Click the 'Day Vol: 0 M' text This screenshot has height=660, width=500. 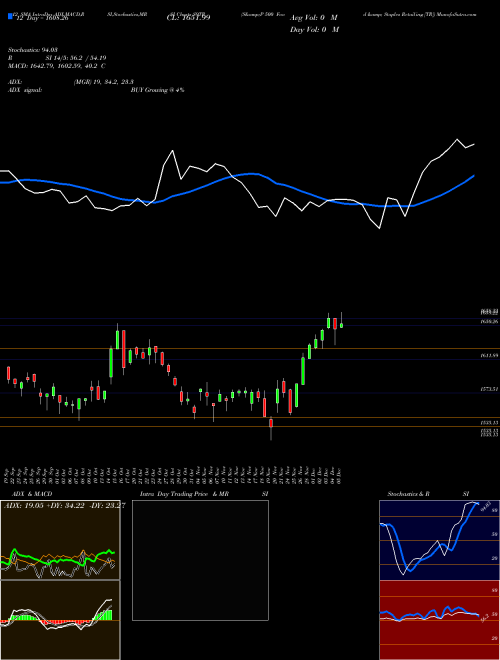point(314,29)
